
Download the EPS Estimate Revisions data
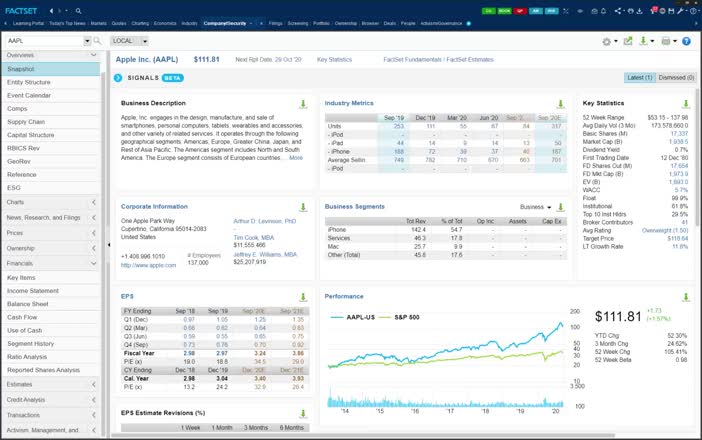tap(303, 414)
